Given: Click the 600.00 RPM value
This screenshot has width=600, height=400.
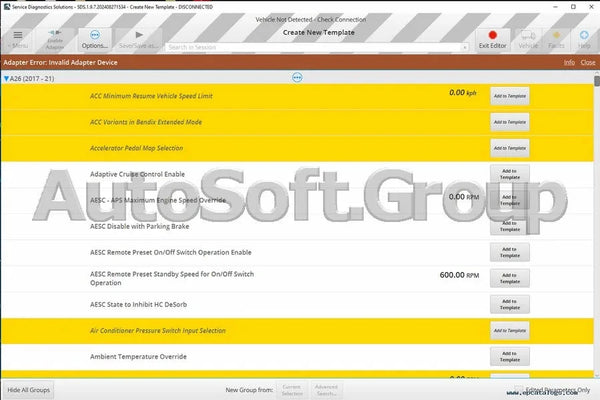Looking at the screenshot, I should [459, 275].
